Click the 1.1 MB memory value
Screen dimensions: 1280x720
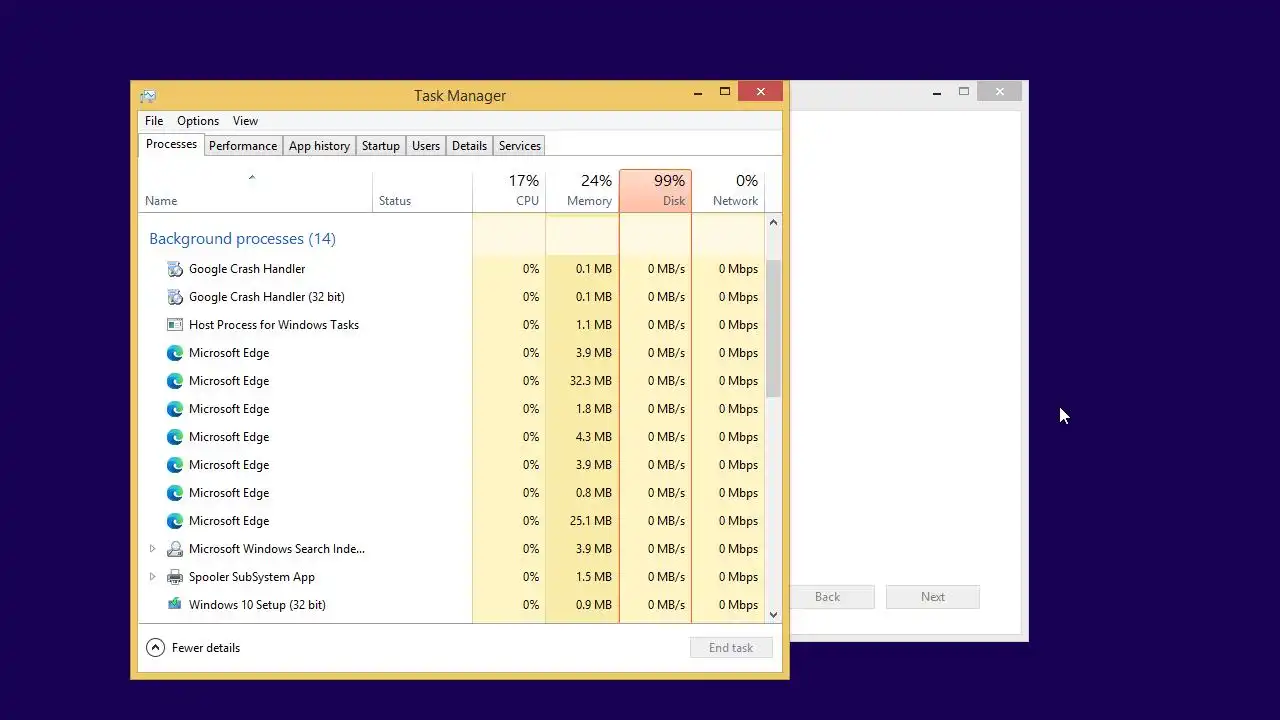(x=594, y=325)
